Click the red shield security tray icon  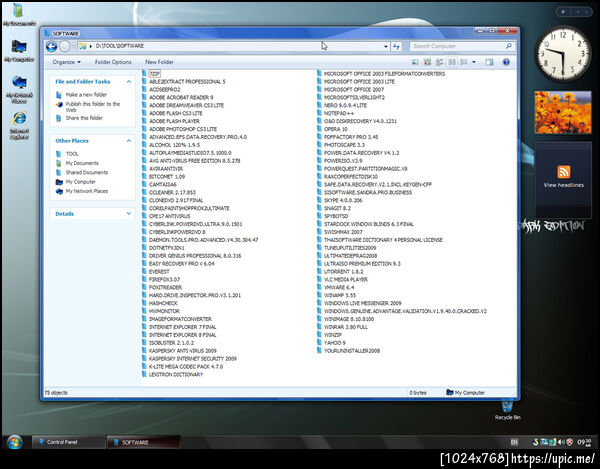569,442
